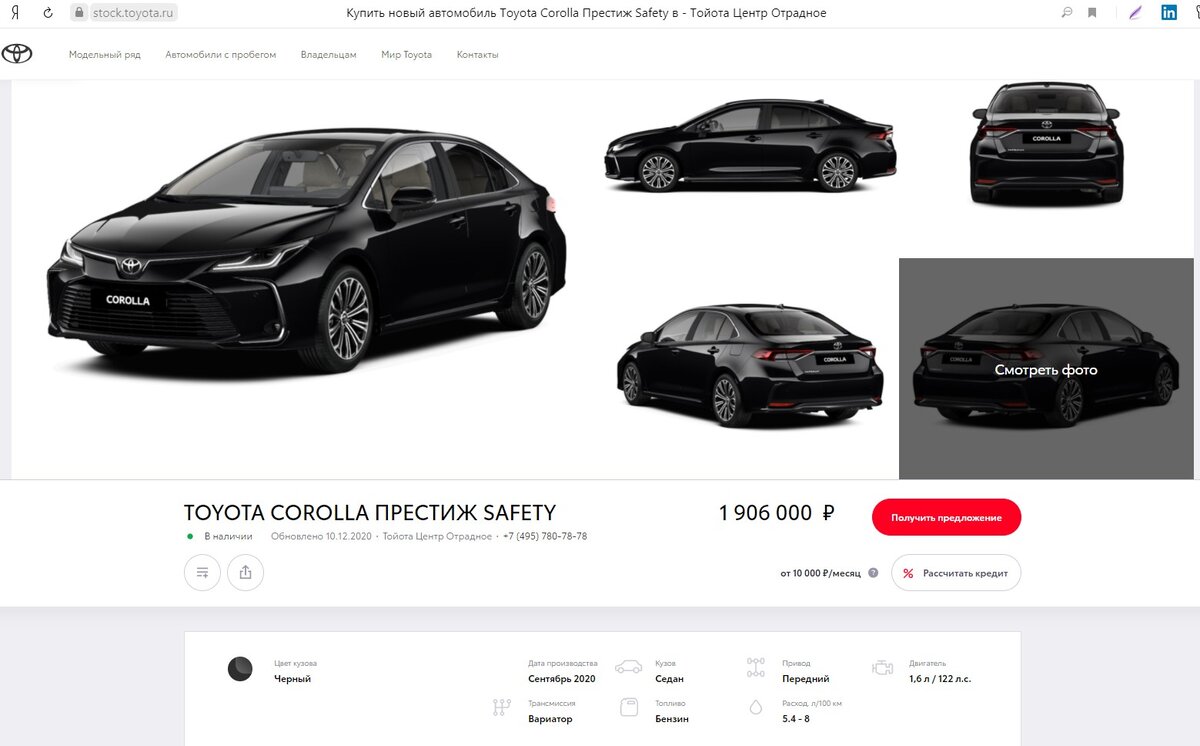Screen dimensions: 1200x746
Task: Click the padlock icon in the address bar
Action: click(80, 13)
